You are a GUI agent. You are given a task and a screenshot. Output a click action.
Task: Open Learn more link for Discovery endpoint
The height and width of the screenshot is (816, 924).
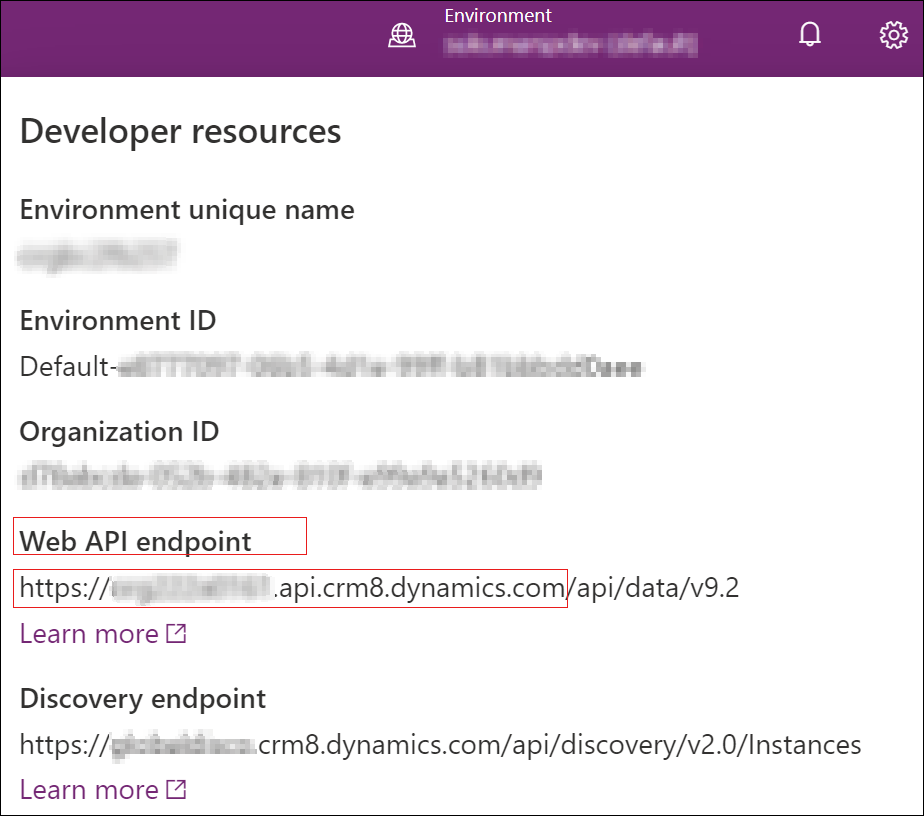click(89, 790)
